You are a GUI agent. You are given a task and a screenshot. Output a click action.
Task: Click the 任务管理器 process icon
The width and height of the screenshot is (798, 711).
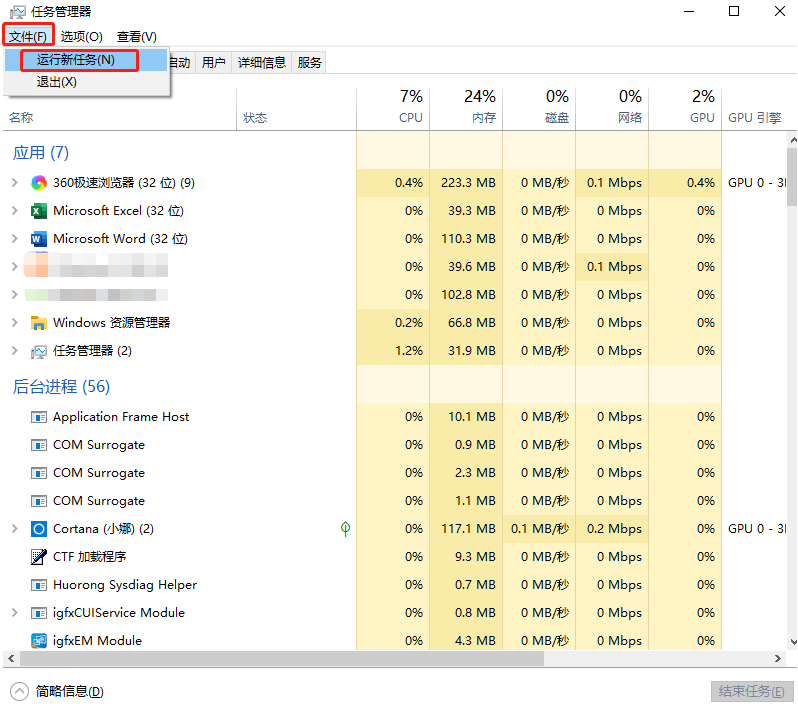tap(39, 351)
